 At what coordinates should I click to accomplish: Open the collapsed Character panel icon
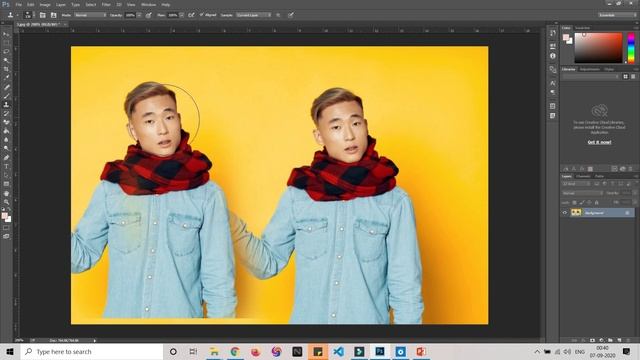coord(553,83)
